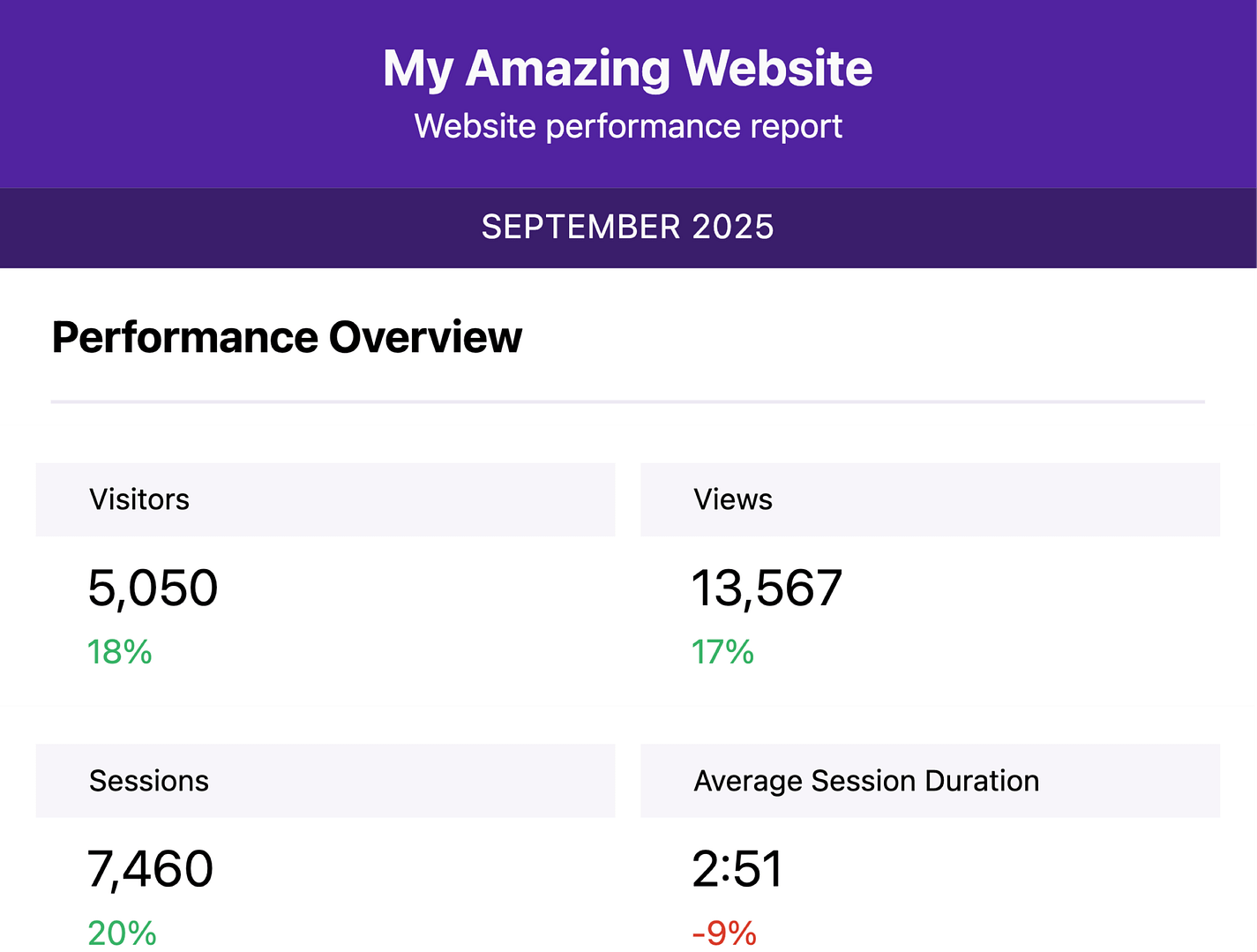Viewport: 1257px width, 952px height.
Task: Click the 'Website performance report' subtitle
Action: (x=628, y=126)
